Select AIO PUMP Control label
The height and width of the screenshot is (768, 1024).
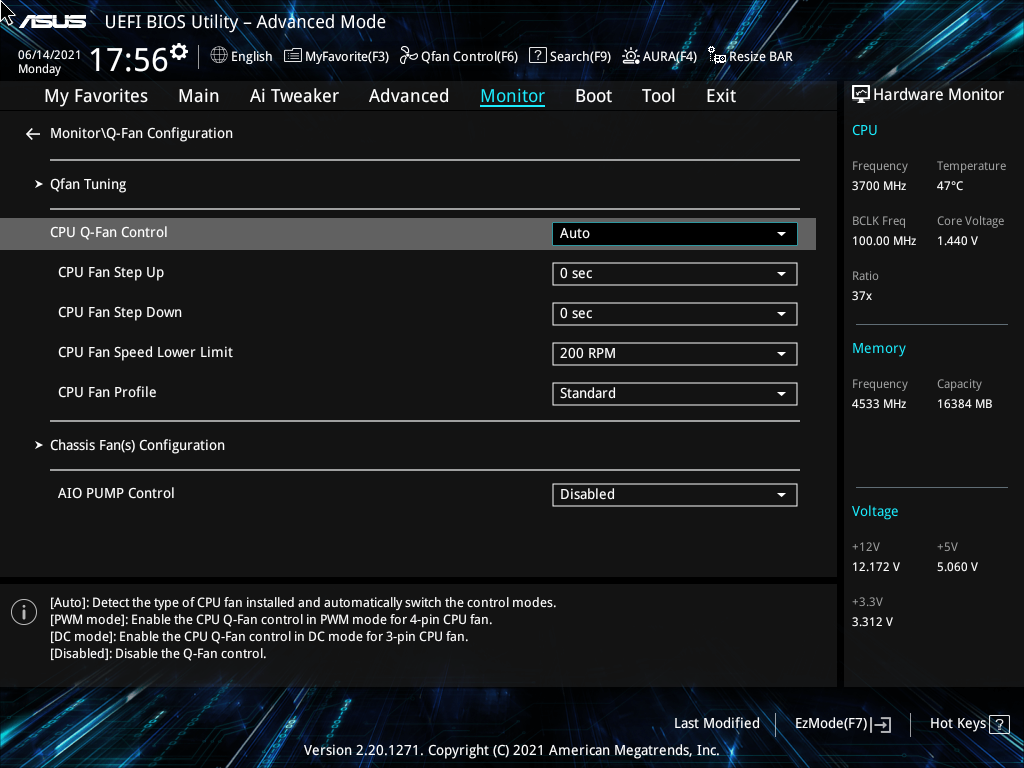click(116, 494)
